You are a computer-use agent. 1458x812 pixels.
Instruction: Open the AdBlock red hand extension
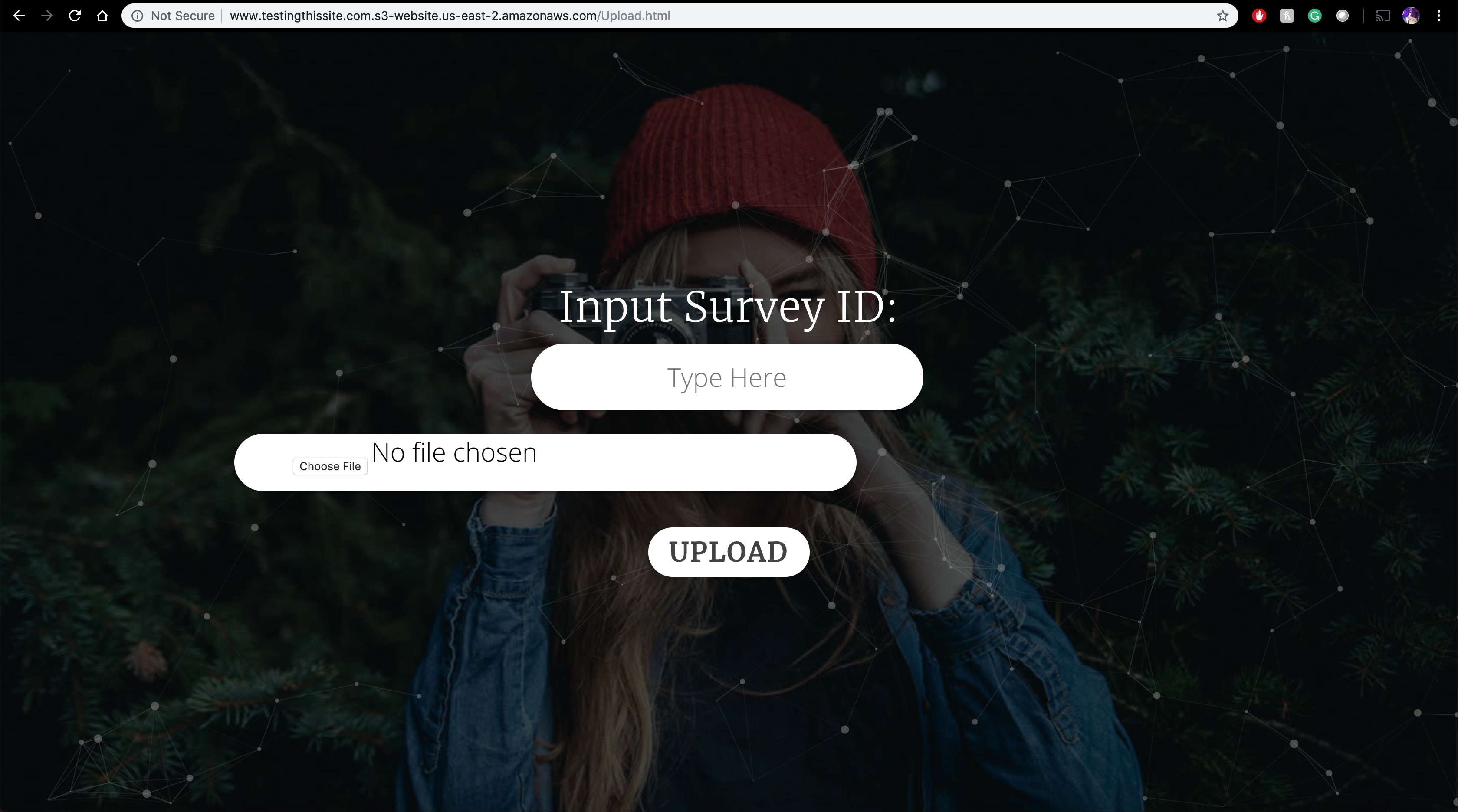point(1259,16)
